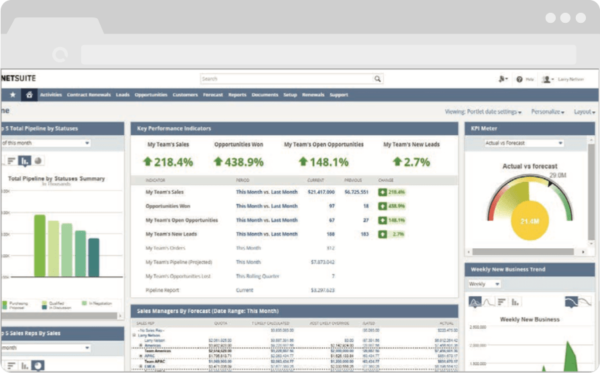The image size is (600, 373).
Task: Click the NetSuite logo
Action: tap(18, 78)
